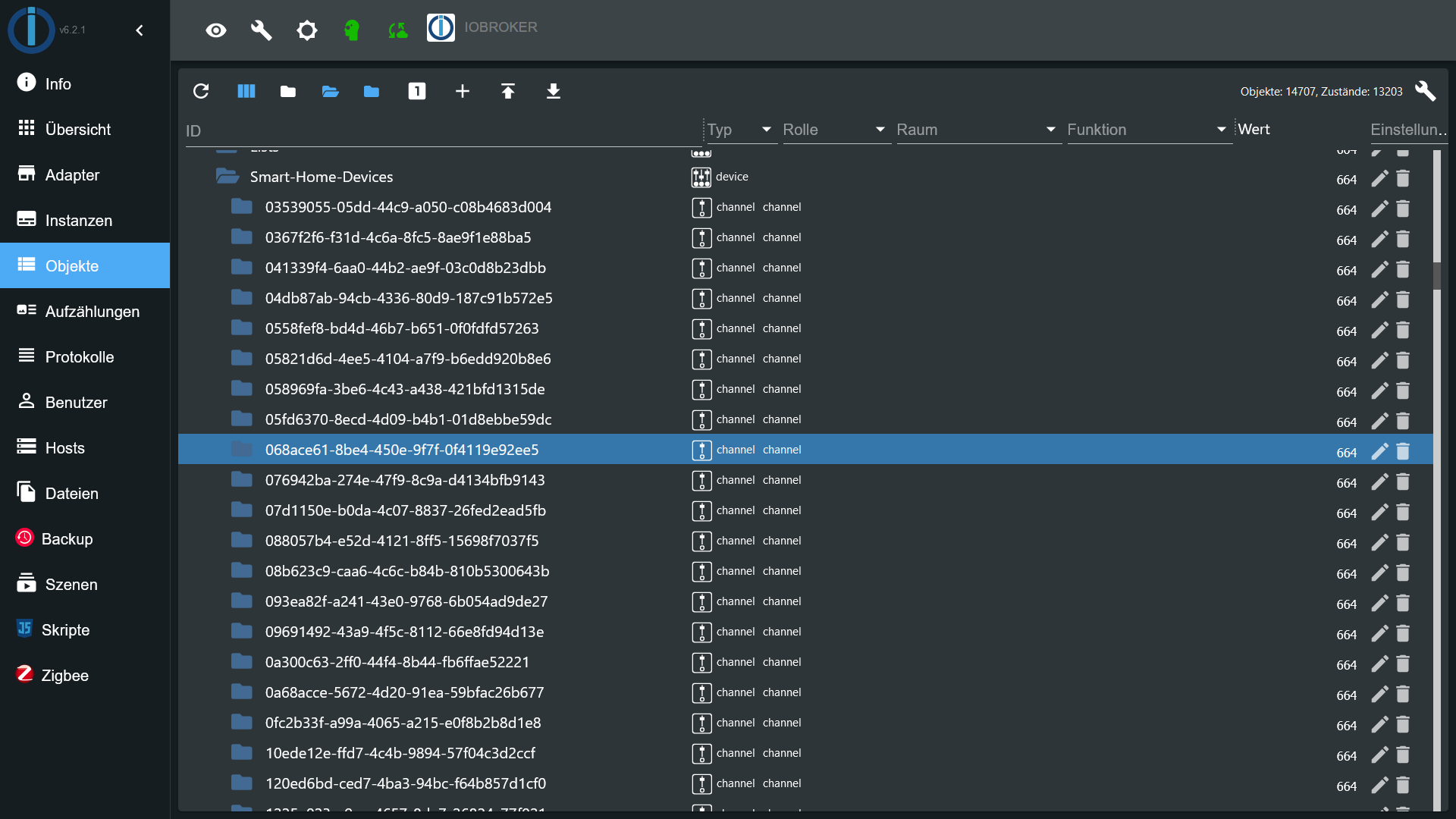Viewport: 1456px width, 819px height.
Task: Collapse the Smart-Home-Devices folder
Action: pyautogui.click(x=227, y=177)
